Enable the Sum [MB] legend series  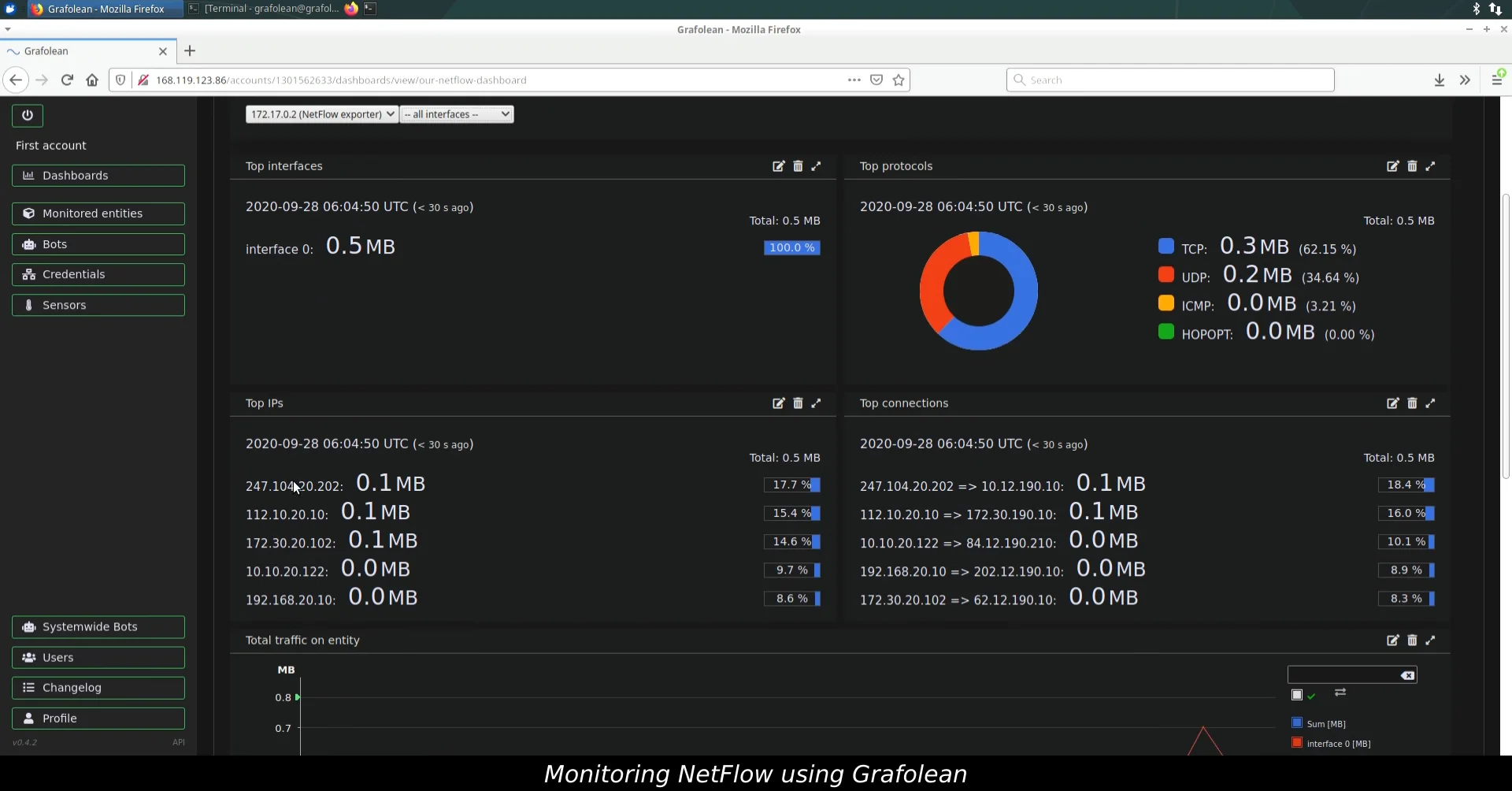point(1297,723)
